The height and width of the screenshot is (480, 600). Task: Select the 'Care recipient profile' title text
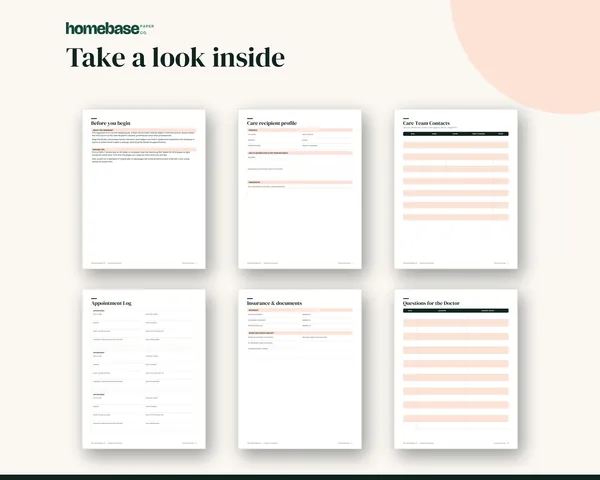272,123
